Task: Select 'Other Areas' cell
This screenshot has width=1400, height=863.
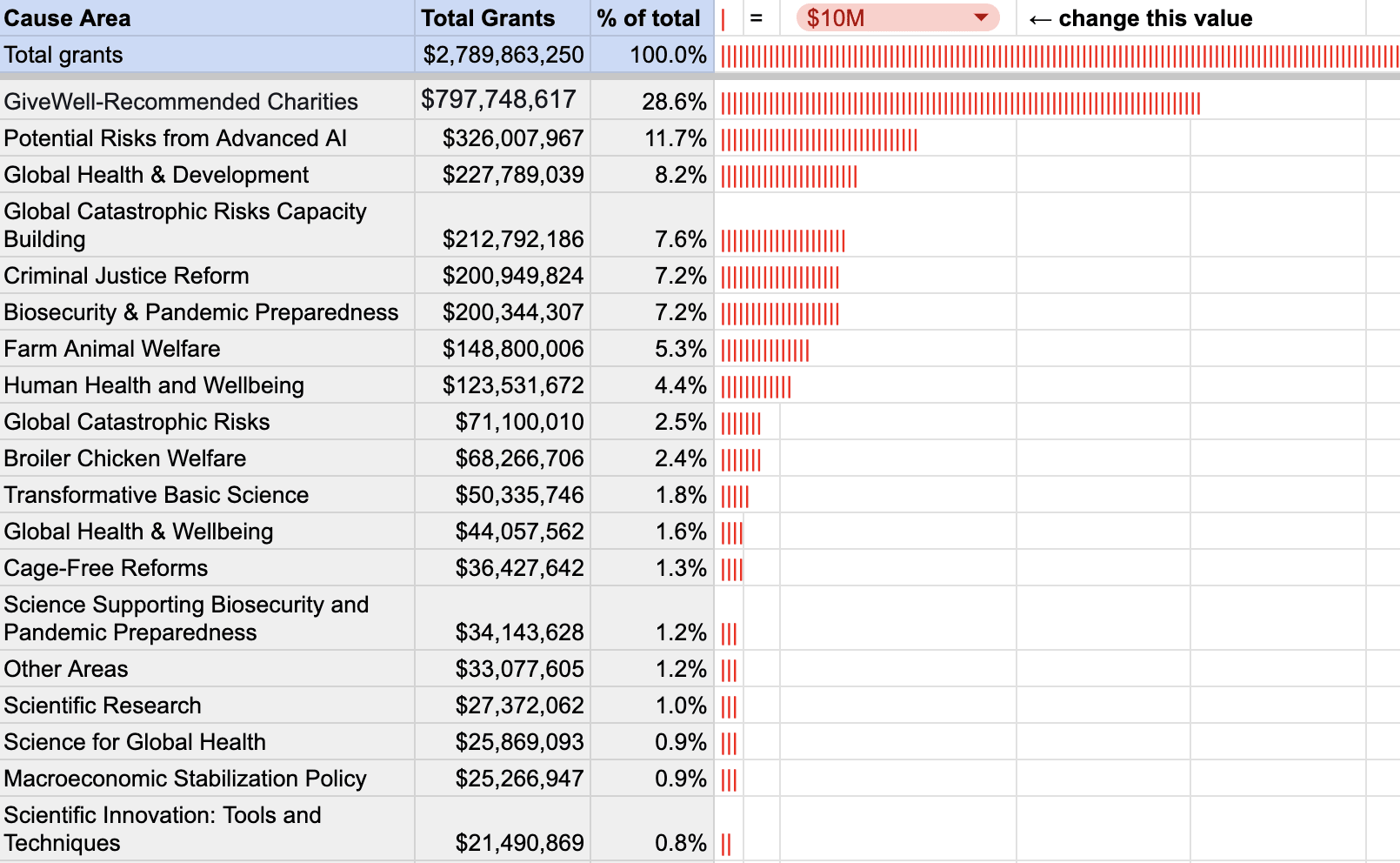Action: click(207, 669)
